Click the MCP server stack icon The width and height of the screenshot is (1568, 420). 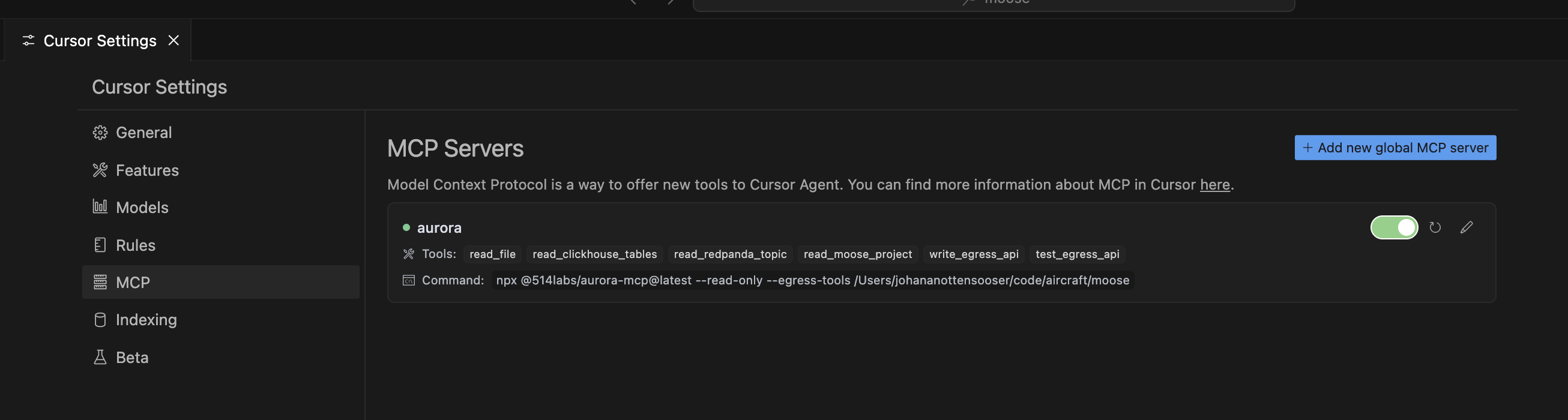click(100, 282)
